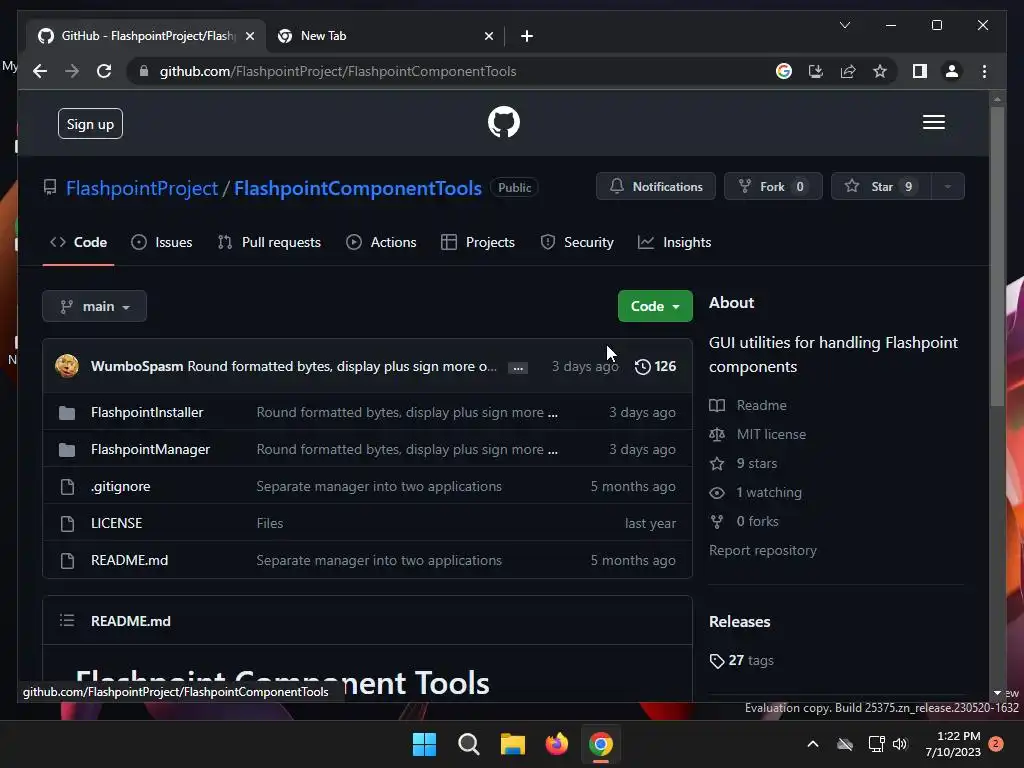Open the 27 tags link

[x=741, y=660]
